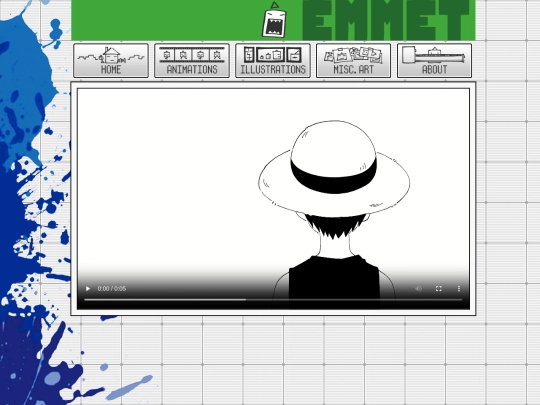The width and height of the screenshot is (540, 405).
Task: Open the ABOUT page
Action: click(x=434, y=61)
